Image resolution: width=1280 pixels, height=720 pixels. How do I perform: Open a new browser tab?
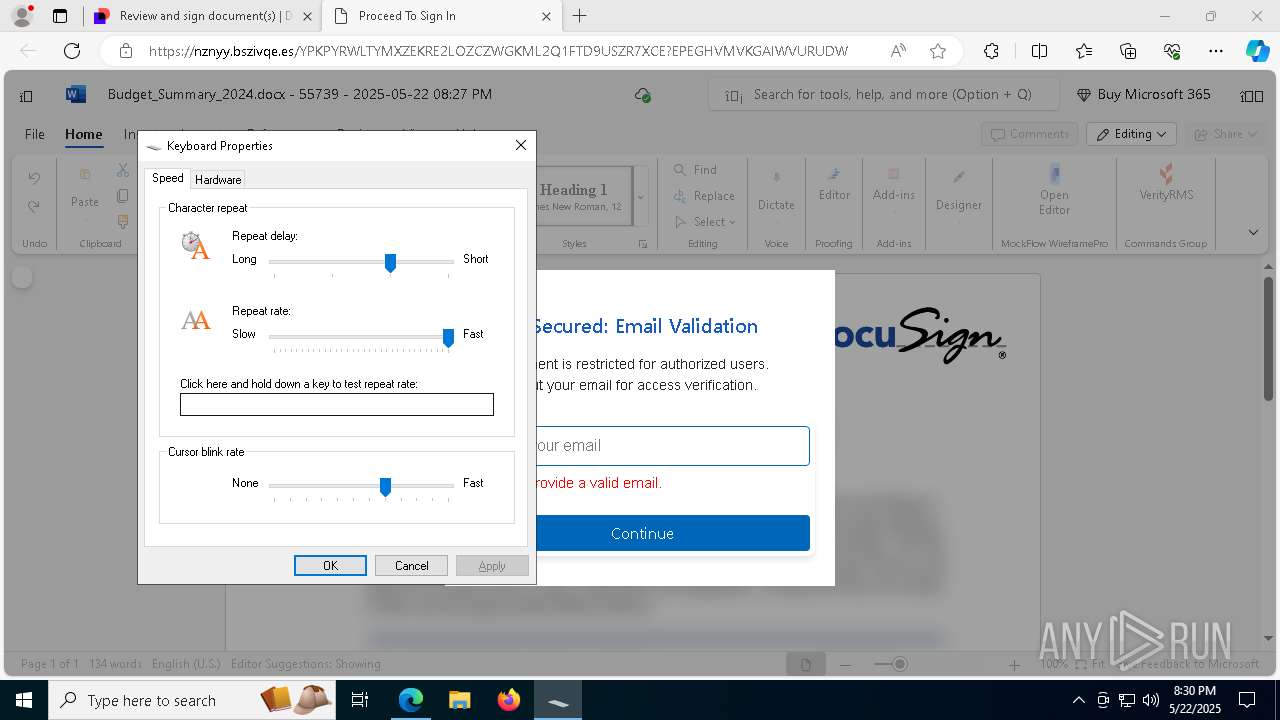pos(580,16)
